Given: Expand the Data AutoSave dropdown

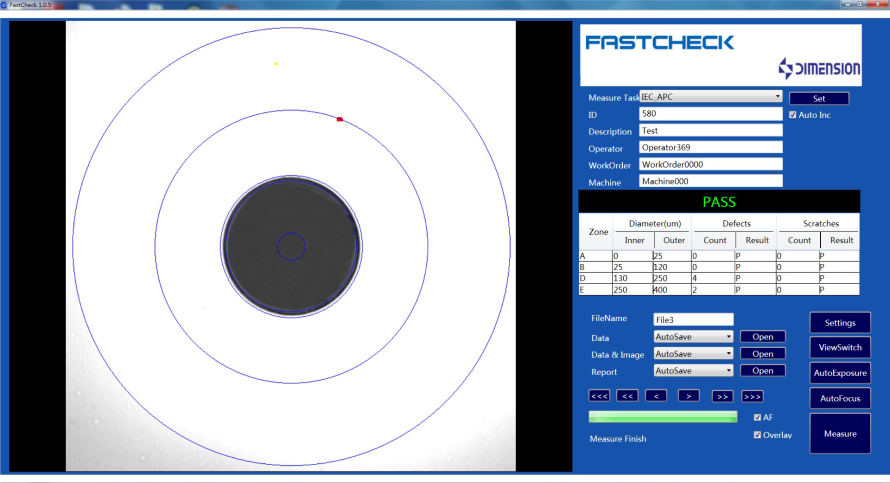Looking at the screenshot, I should 693,337.
